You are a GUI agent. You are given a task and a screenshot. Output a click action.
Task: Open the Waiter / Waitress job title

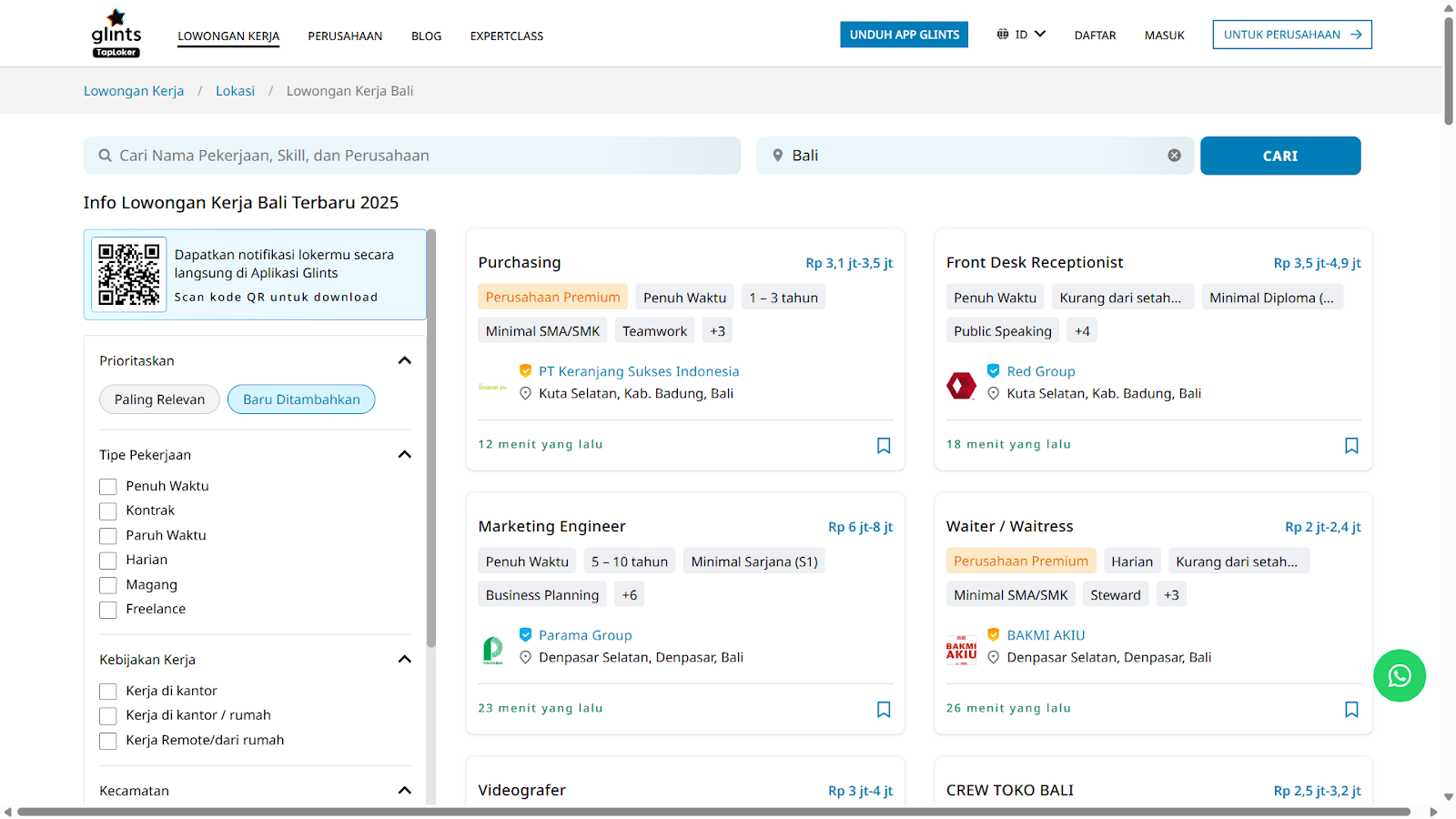(x=1010, y=526)
